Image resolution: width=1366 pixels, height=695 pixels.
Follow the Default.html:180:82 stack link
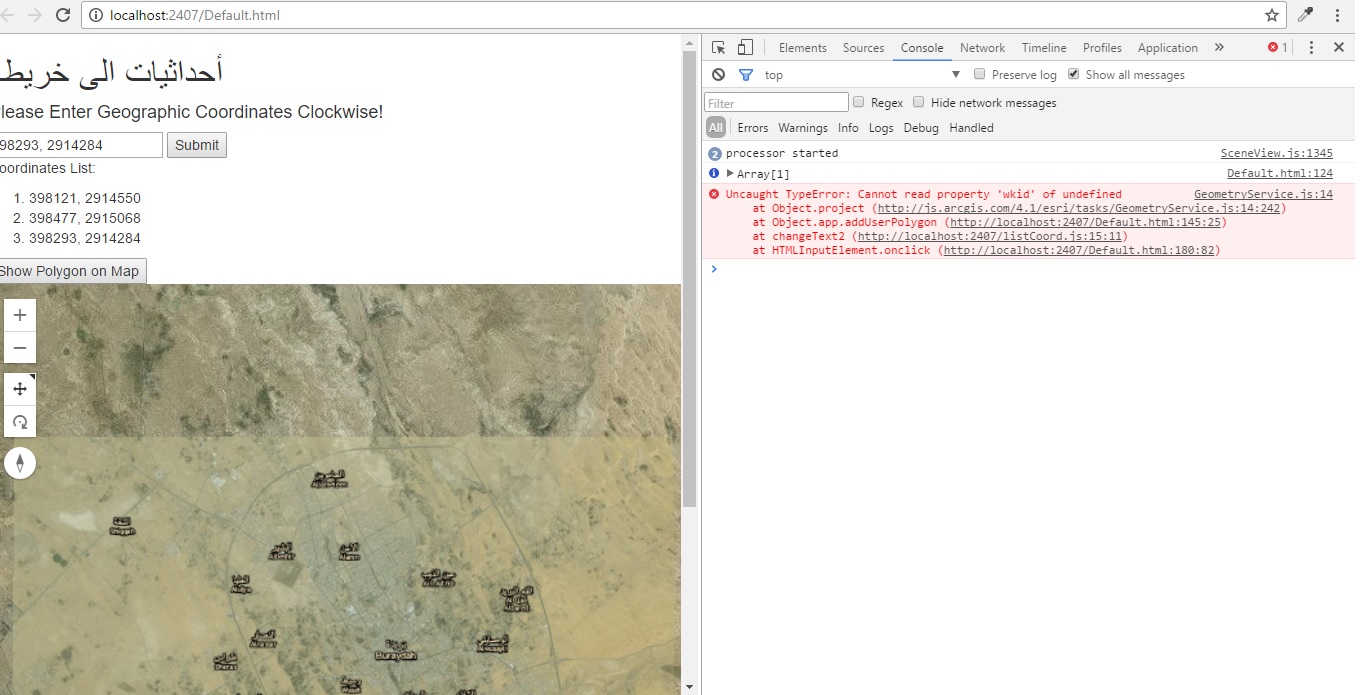[x=1078, y=250]
